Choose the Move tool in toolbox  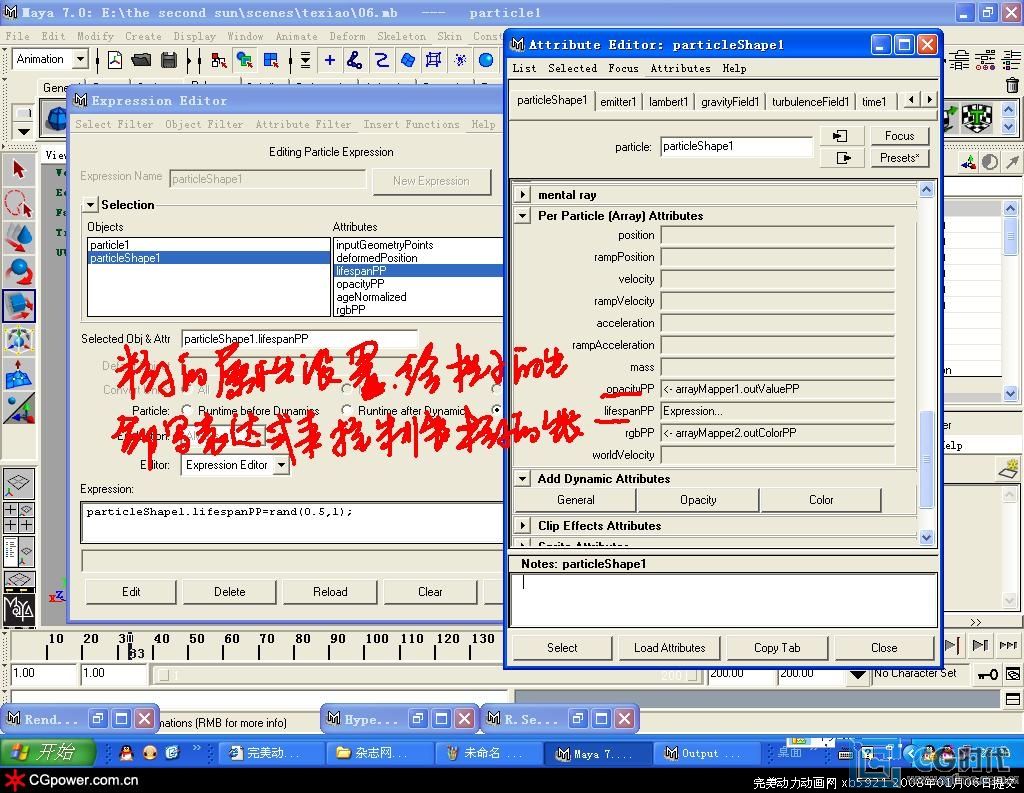click(19, 237)
